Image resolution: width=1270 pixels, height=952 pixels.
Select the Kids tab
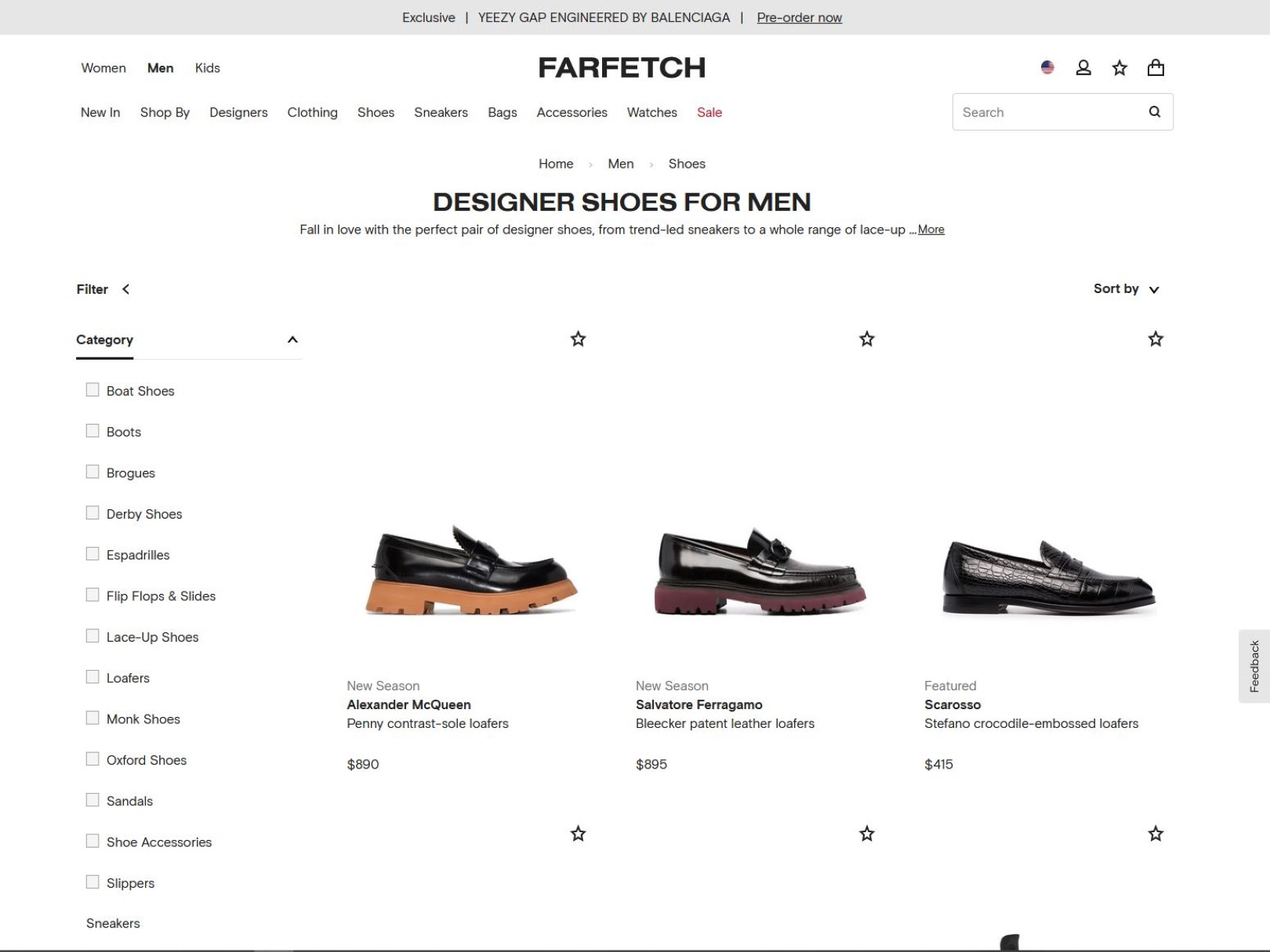(208, 68)
